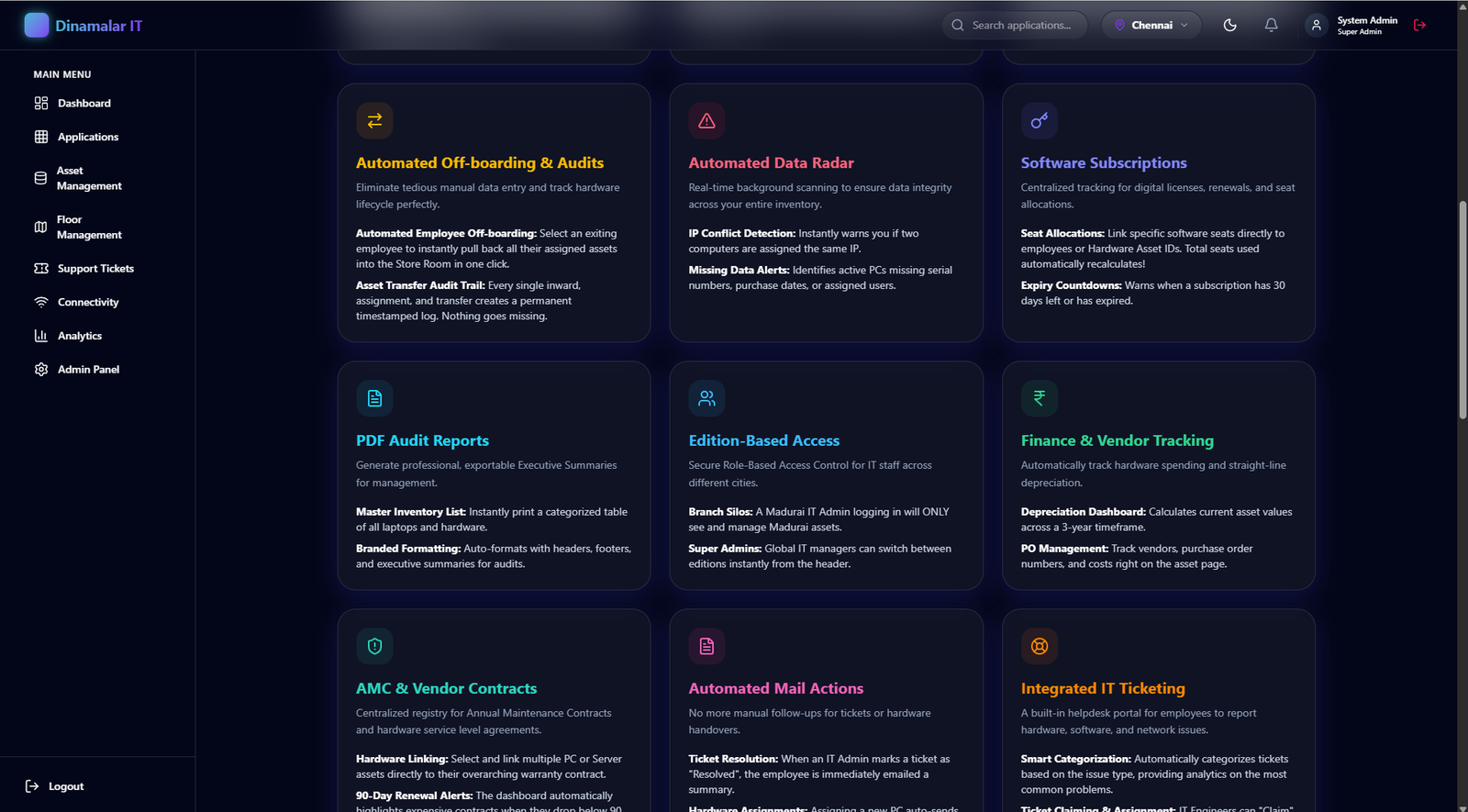Click the Applications table icon in the sidebar

(x=41, y=137)
